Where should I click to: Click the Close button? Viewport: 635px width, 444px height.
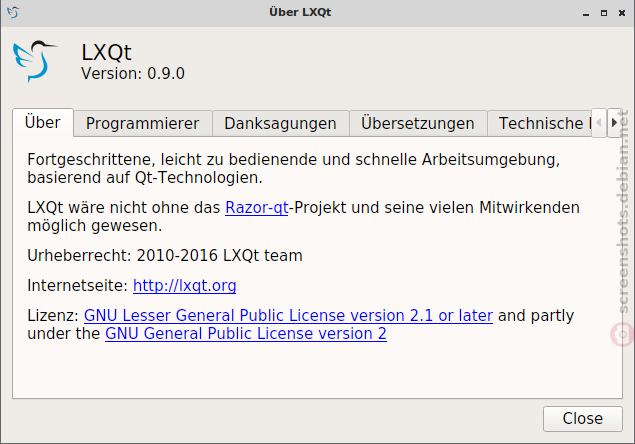[583, 418]
